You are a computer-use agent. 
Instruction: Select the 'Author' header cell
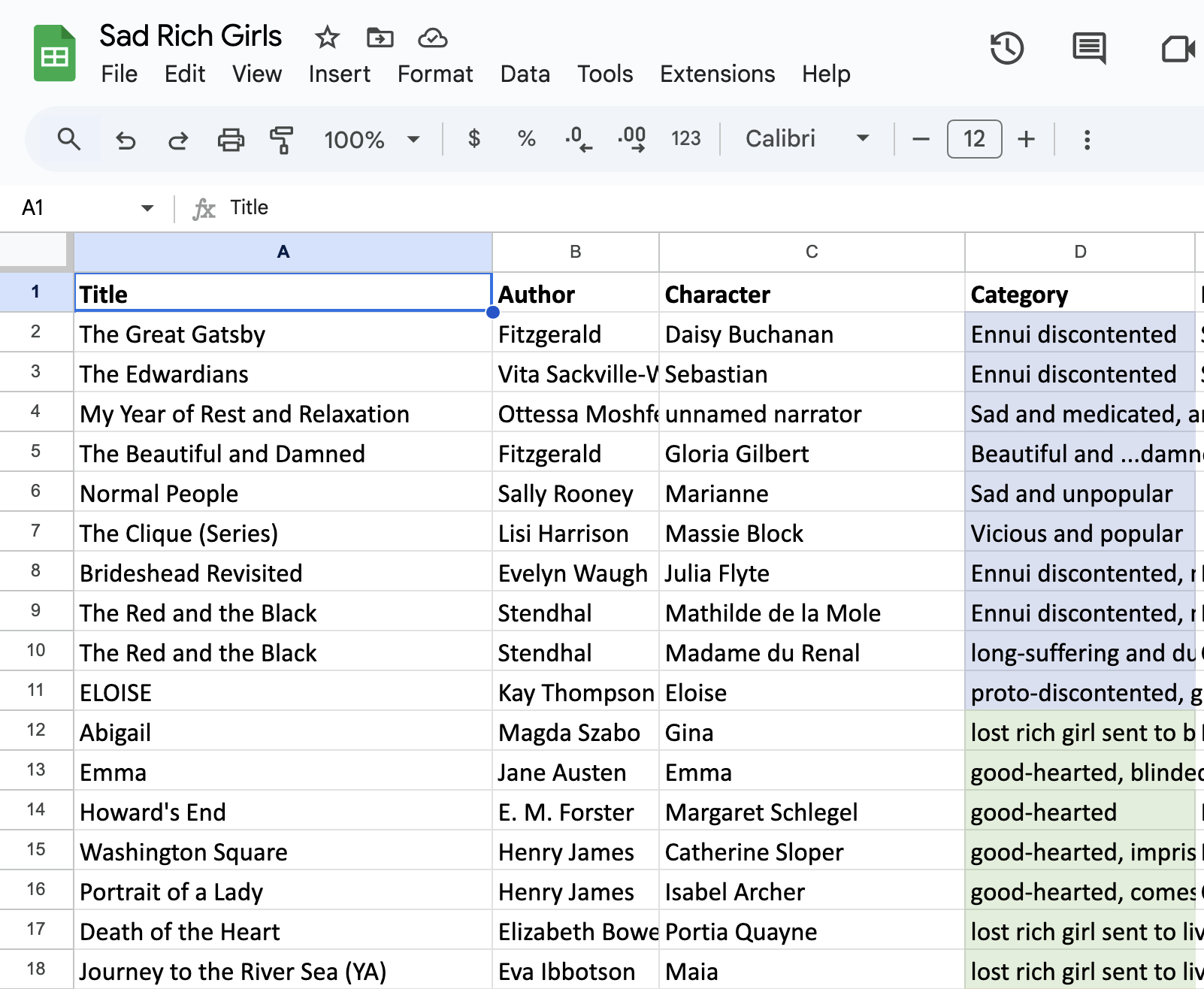(x=576, y=293)
